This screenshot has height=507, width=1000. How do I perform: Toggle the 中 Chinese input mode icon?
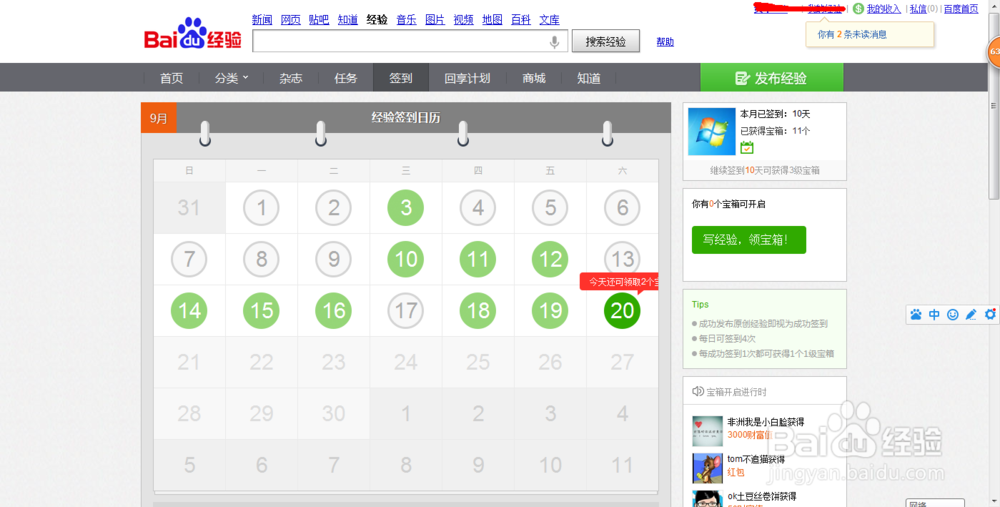[934, 314]
